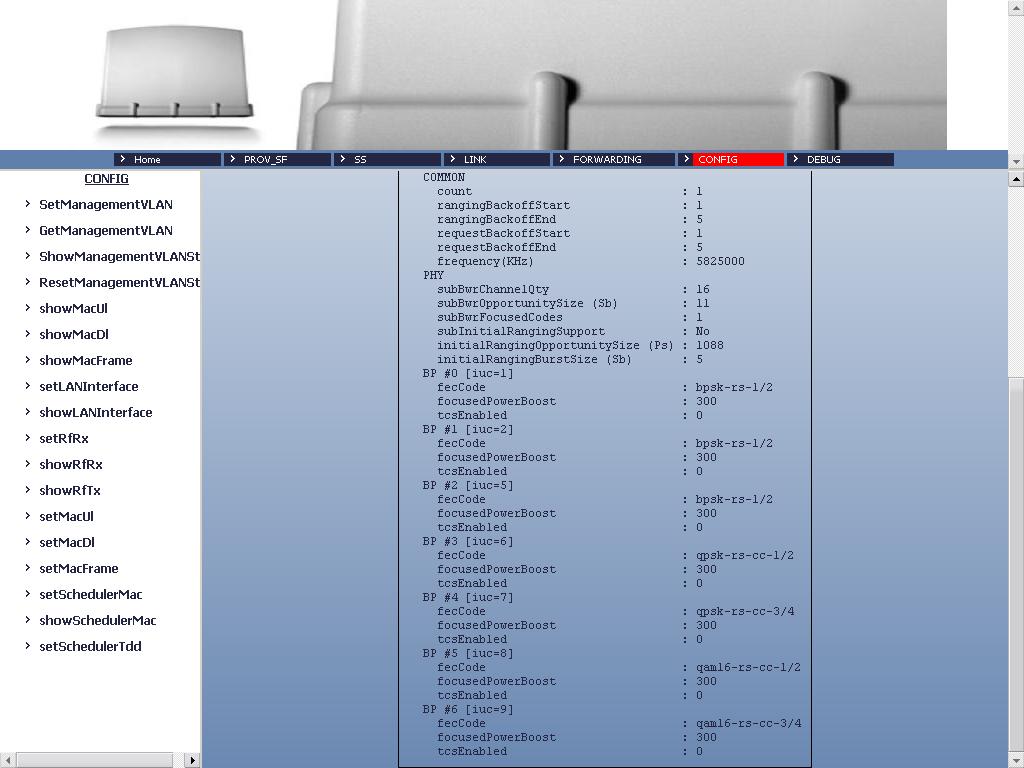The image size is (1024, 768).
Task: Click the arrow bullet beside setLANInterface
Action: tap(27, 386)
